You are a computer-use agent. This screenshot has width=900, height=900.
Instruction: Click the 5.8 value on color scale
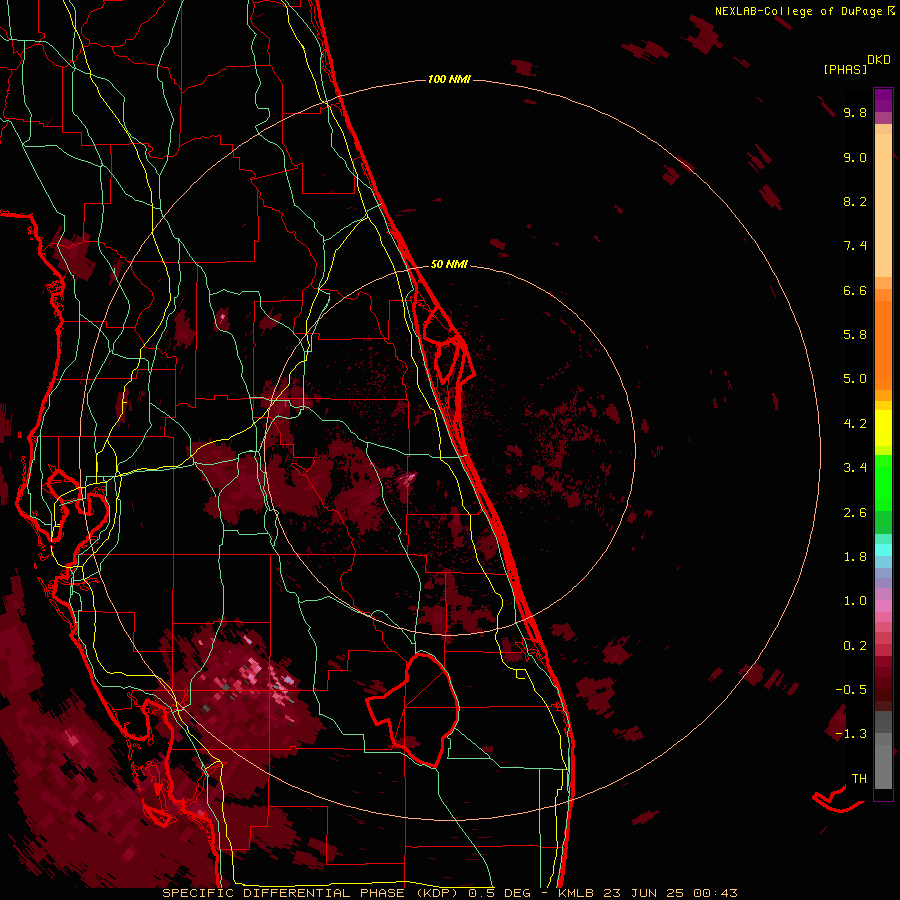click(855, 335)
